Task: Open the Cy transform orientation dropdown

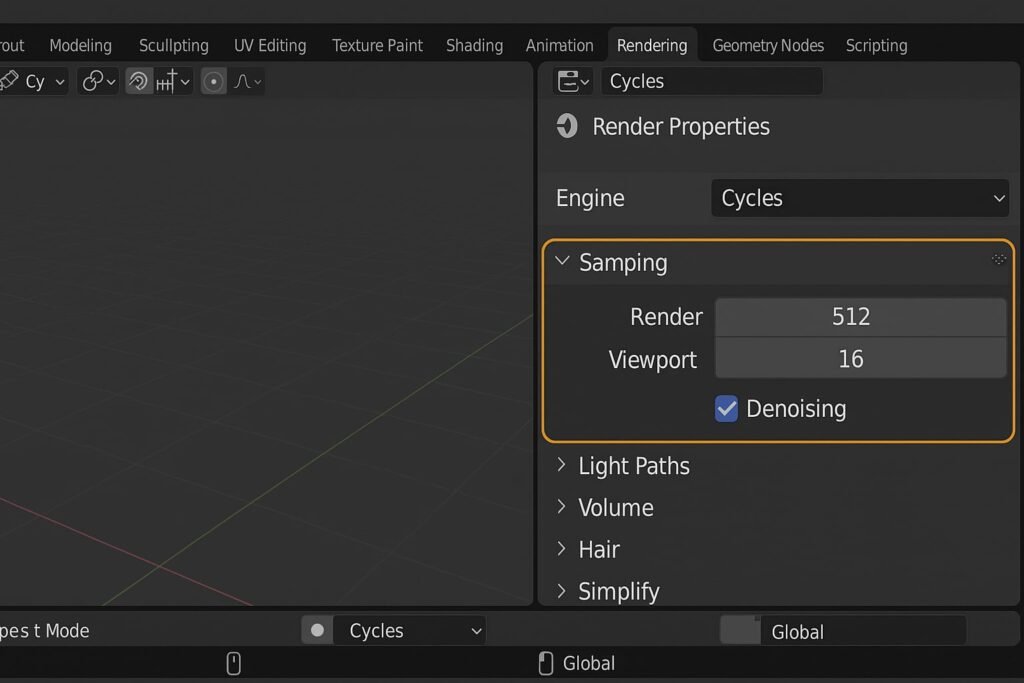Action: click(x=33, y=82)
